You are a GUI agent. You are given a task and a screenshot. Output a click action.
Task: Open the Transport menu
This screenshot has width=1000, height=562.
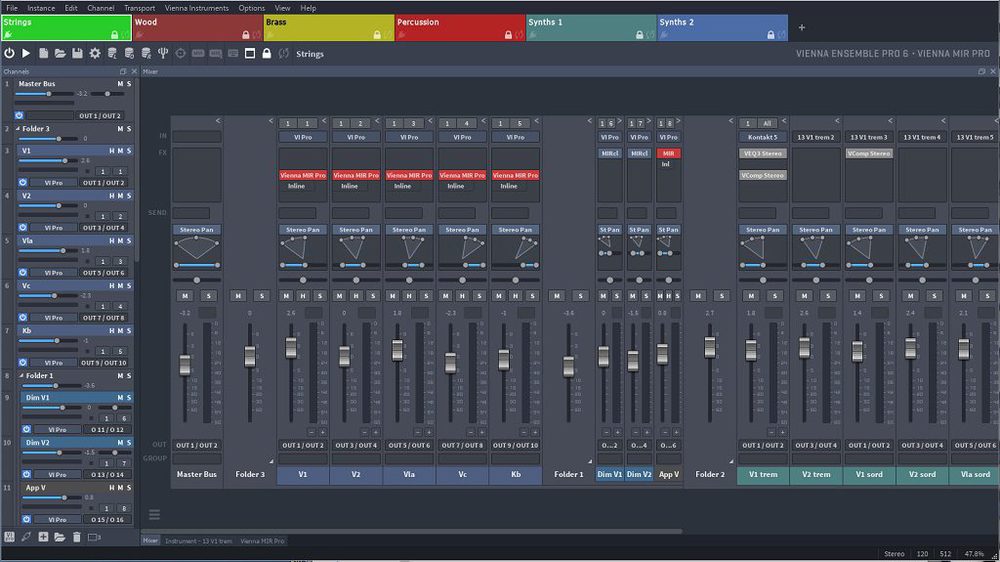tap(140, 8)
